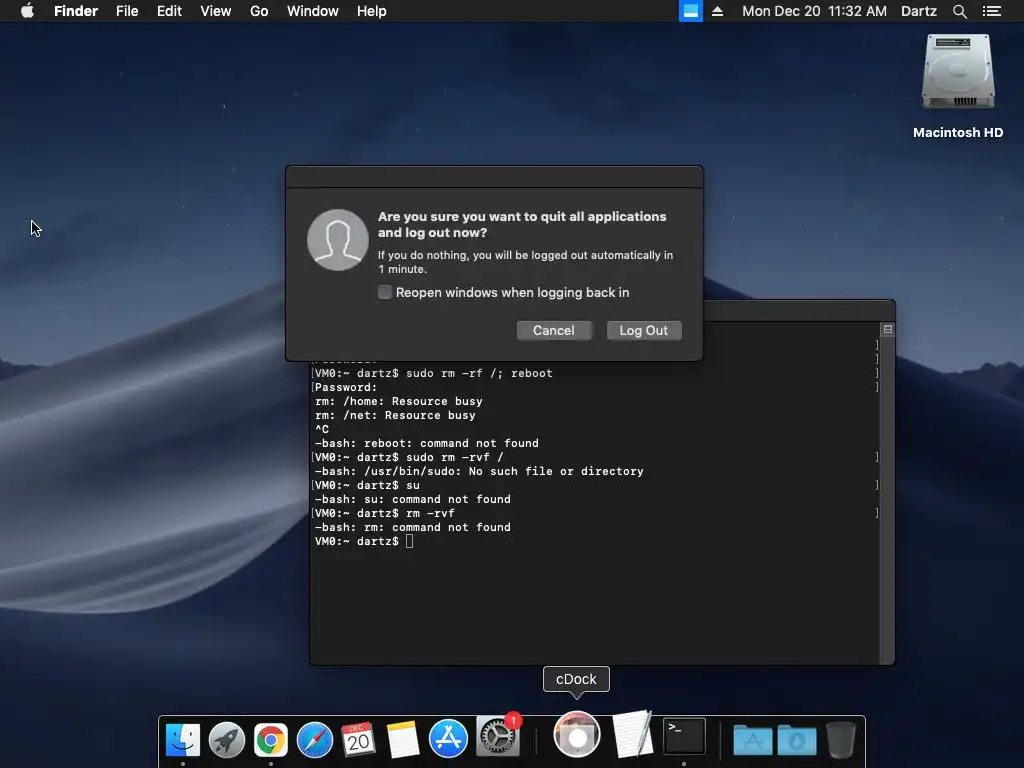
Task: Click the Log Out button
Action: click(644, 330)
